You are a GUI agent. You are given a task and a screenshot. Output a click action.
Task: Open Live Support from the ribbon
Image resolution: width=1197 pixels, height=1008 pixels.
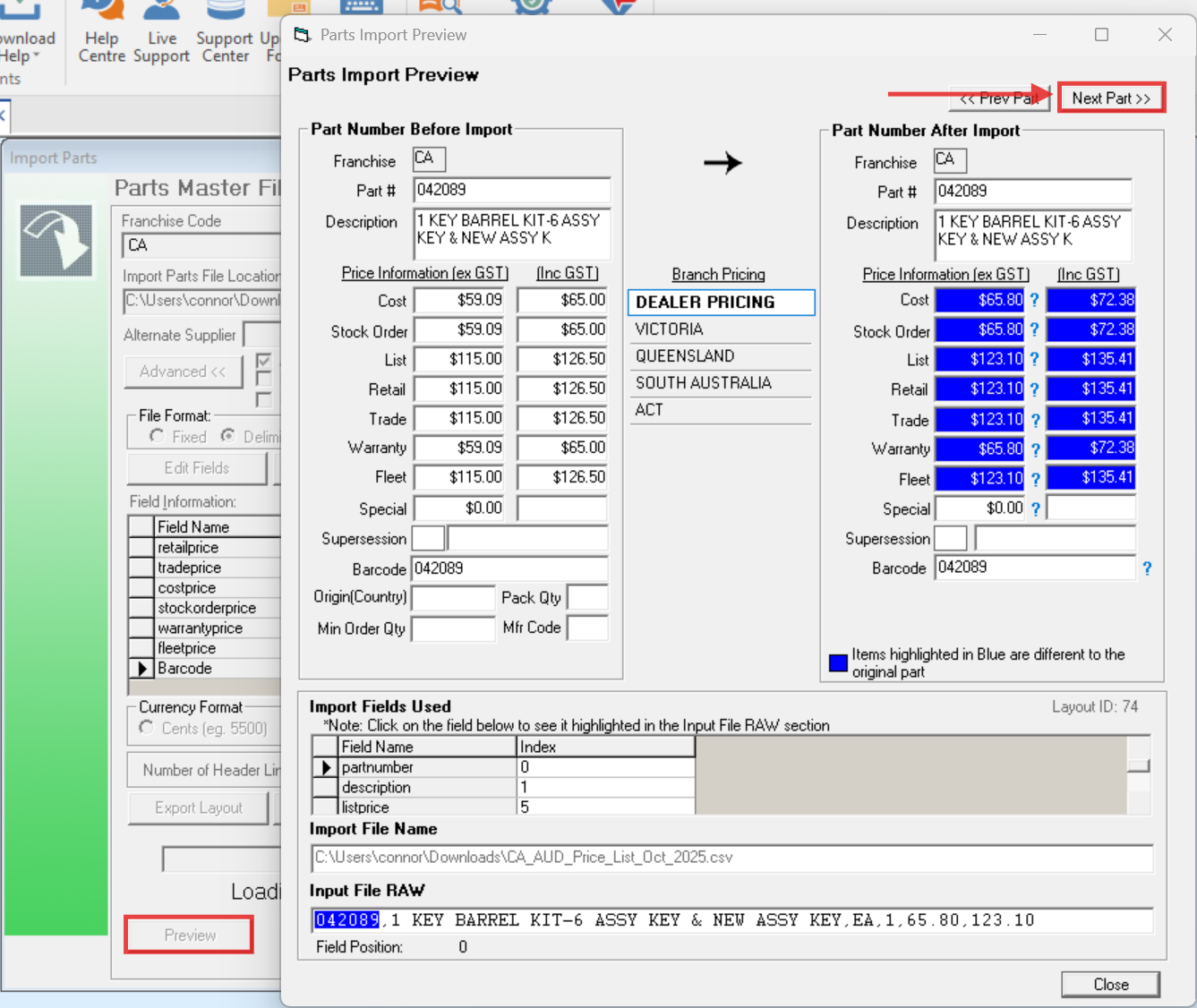click(162, 32)
